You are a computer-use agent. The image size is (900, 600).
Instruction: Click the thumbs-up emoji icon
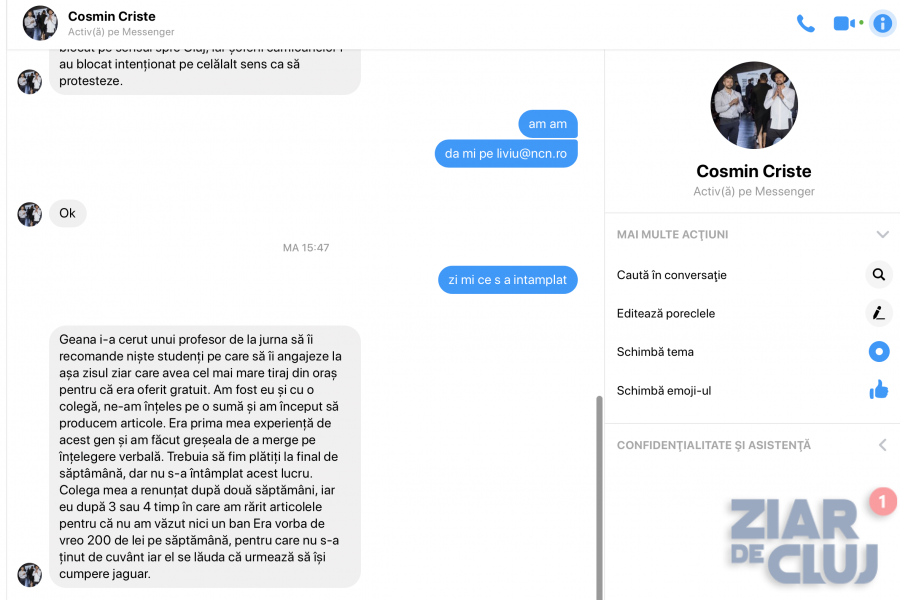(x=879, y=390)
